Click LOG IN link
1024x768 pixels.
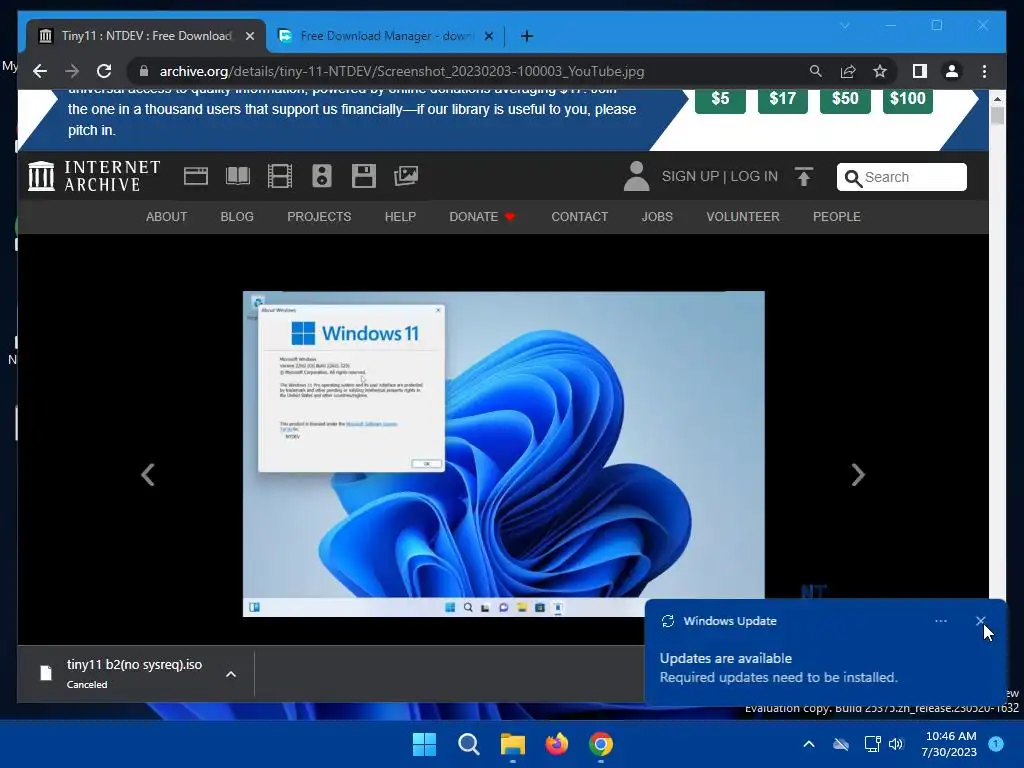click(x=754, y=176)
